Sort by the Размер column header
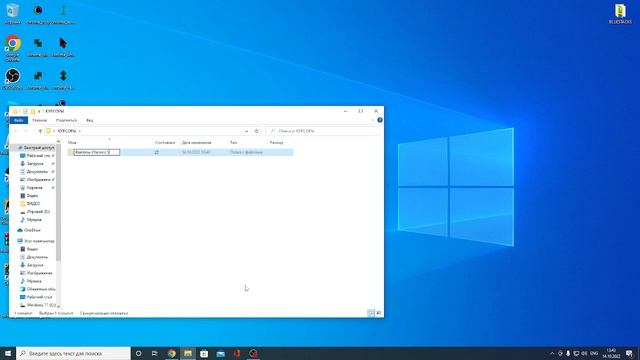Image resolution: width=640 pixels, height=360 pixels. pos(276,142)
